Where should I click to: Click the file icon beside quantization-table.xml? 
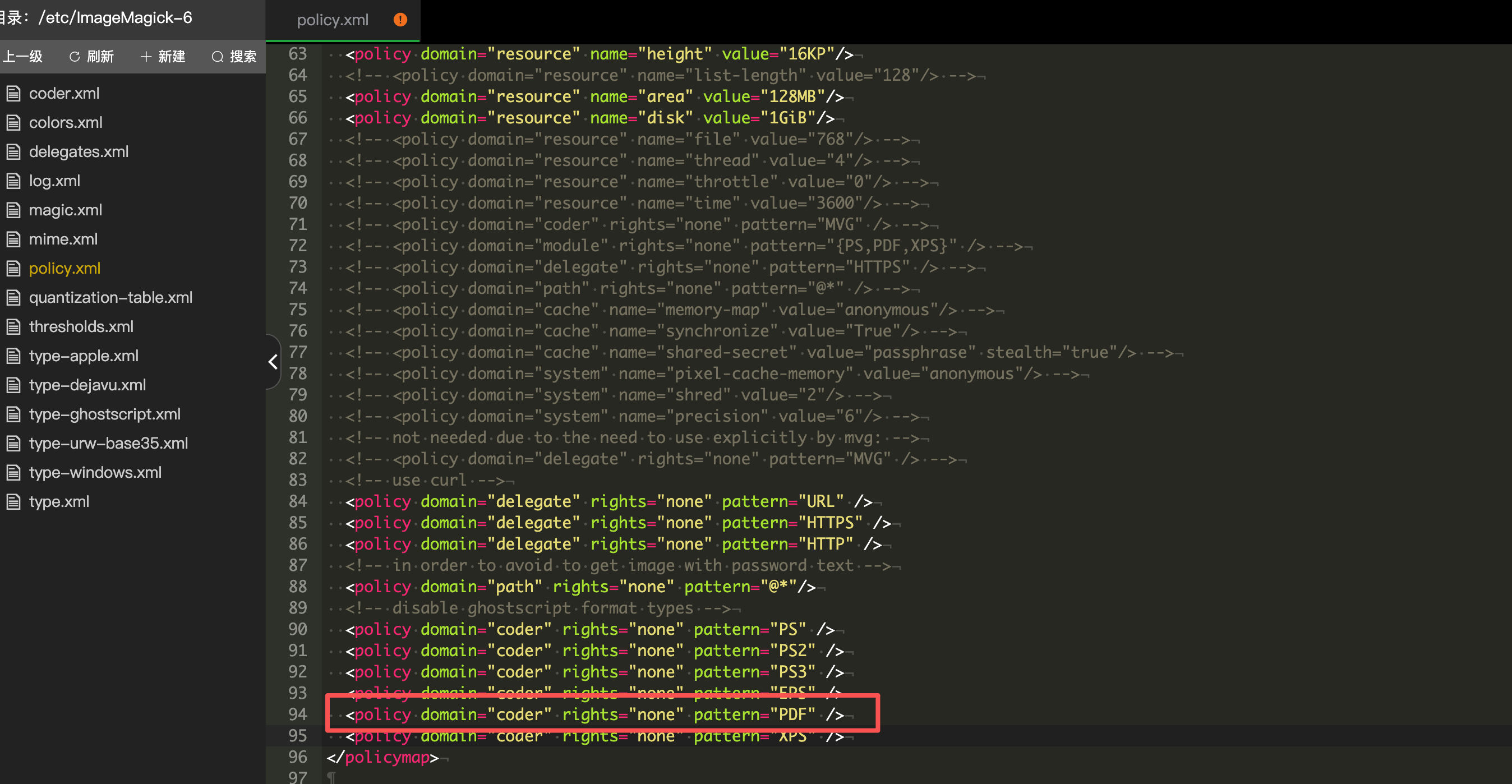coord(13,298)
